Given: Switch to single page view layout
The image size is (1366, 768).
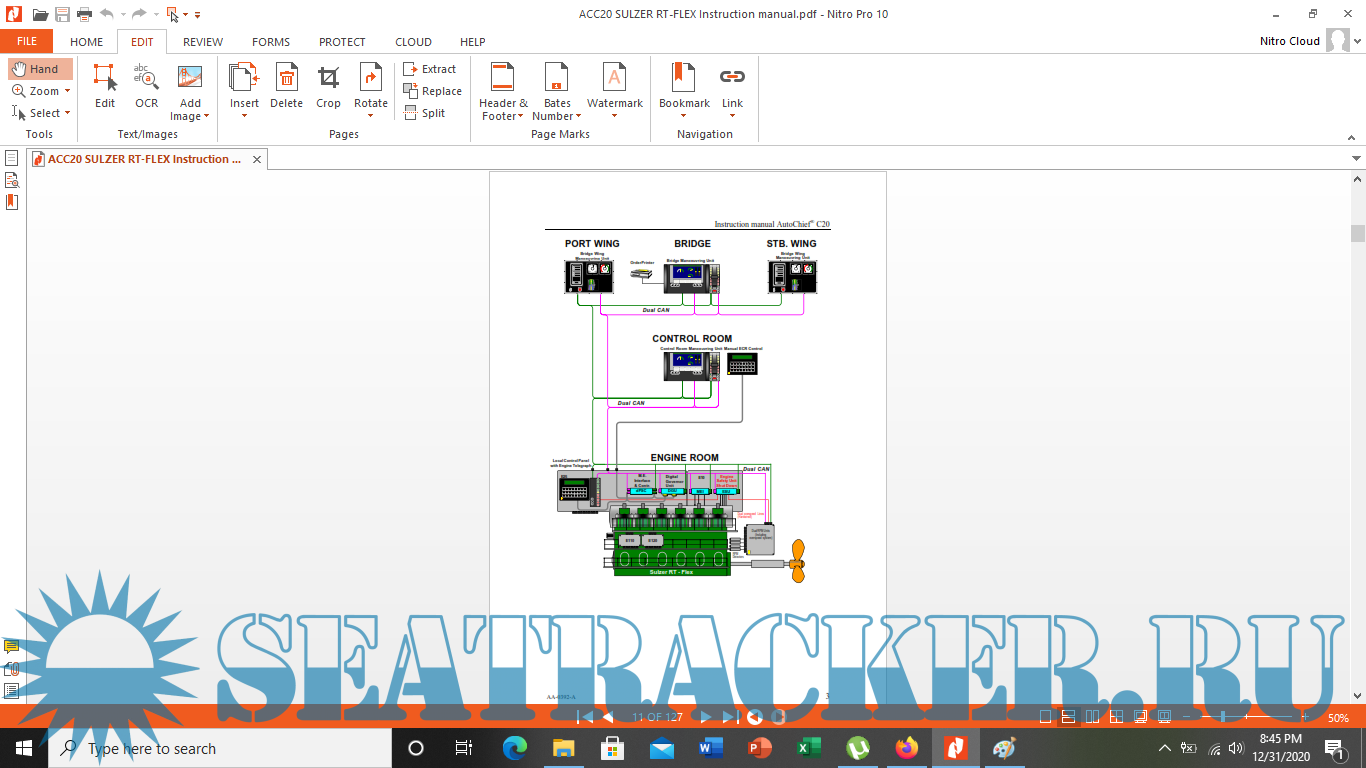Looking at the screenshot, I should [x=1045, y=717].
